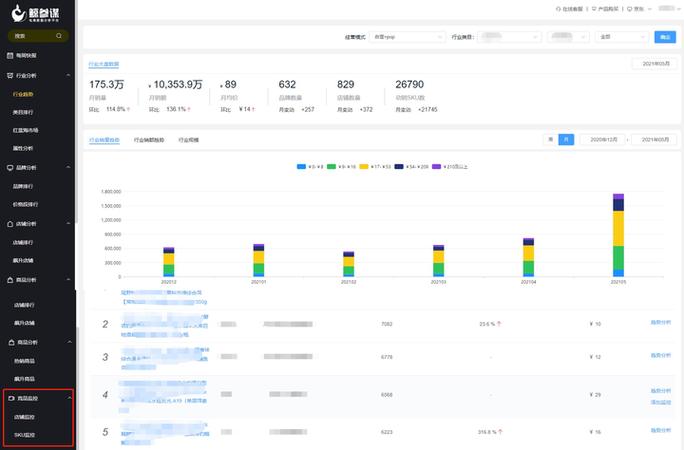Screen dimensions: 684x450
Task: Click the 行业大盘数据 link
Action: click(104, 64)
